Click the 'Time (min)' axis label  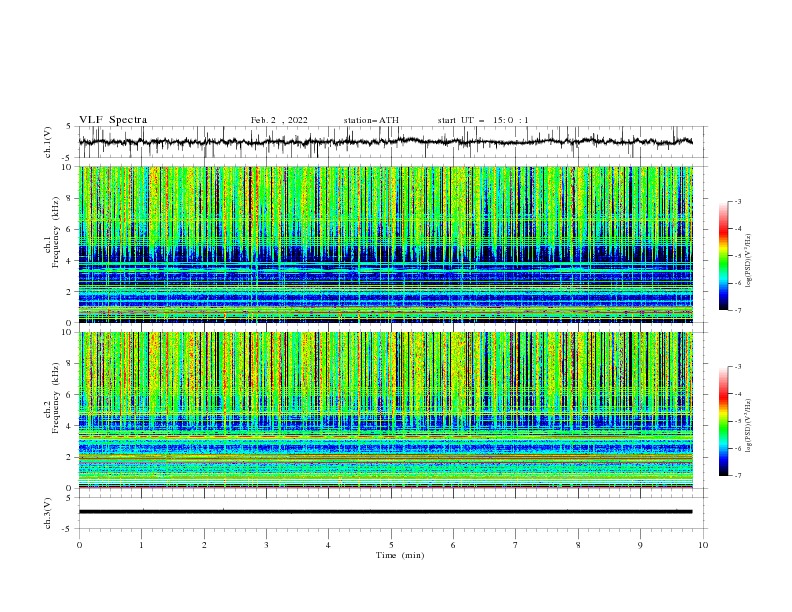tap(400, 555)
